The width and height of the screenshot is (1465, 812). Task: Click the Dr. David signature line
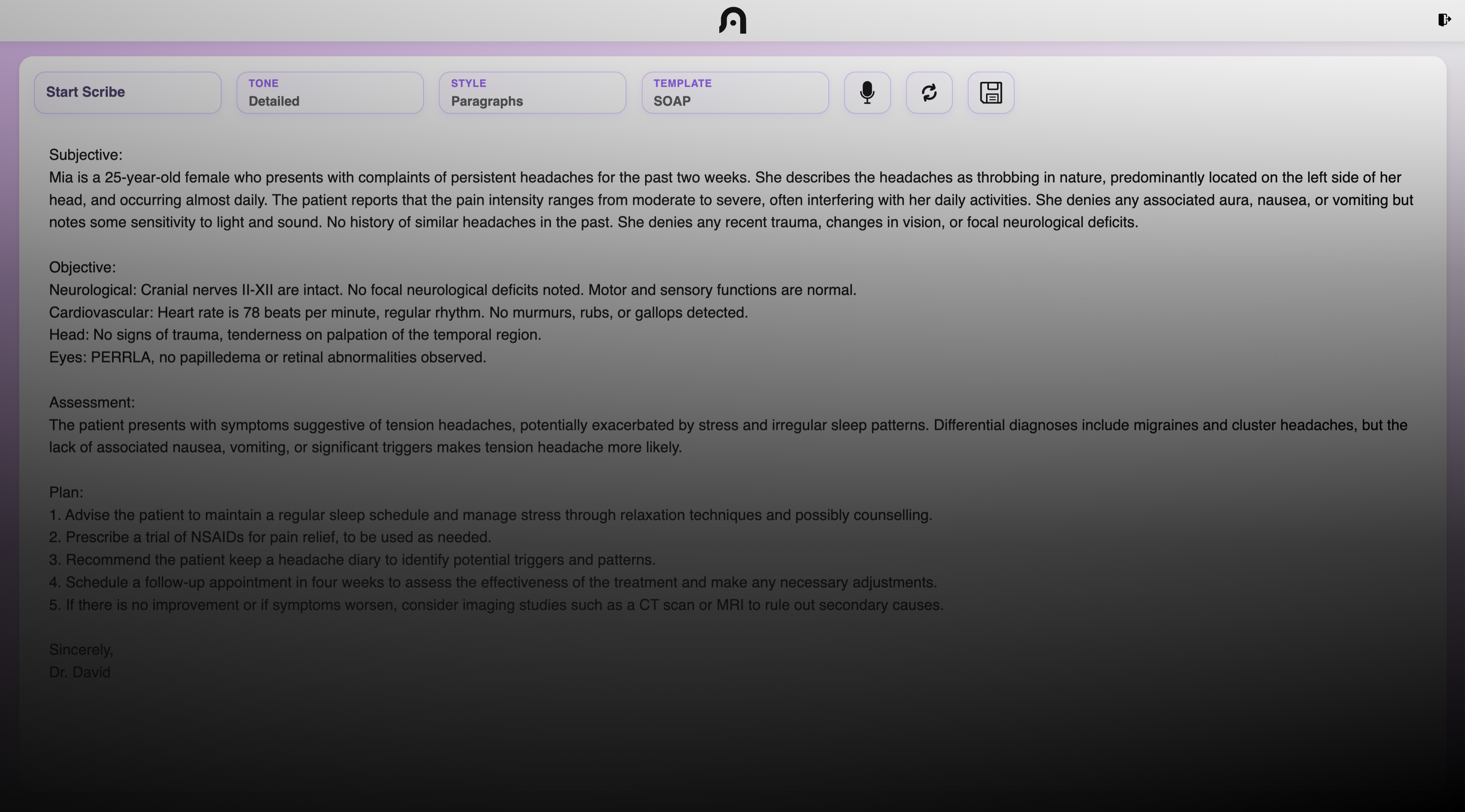[80, 672]
